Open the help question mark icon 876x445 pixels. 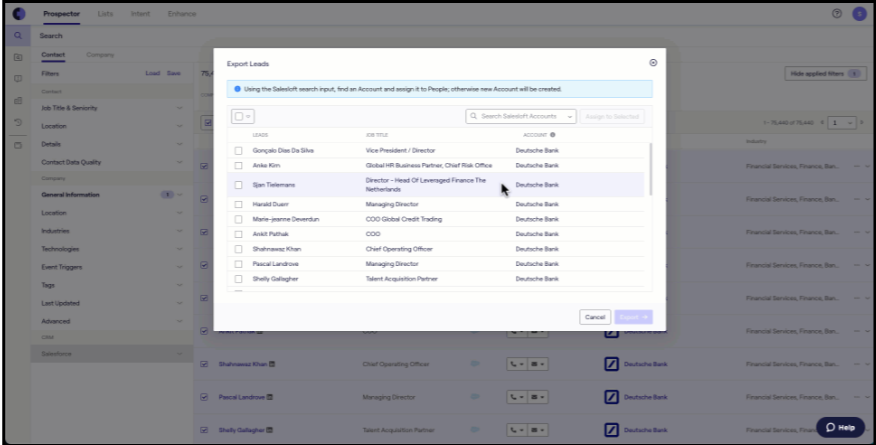836,13
